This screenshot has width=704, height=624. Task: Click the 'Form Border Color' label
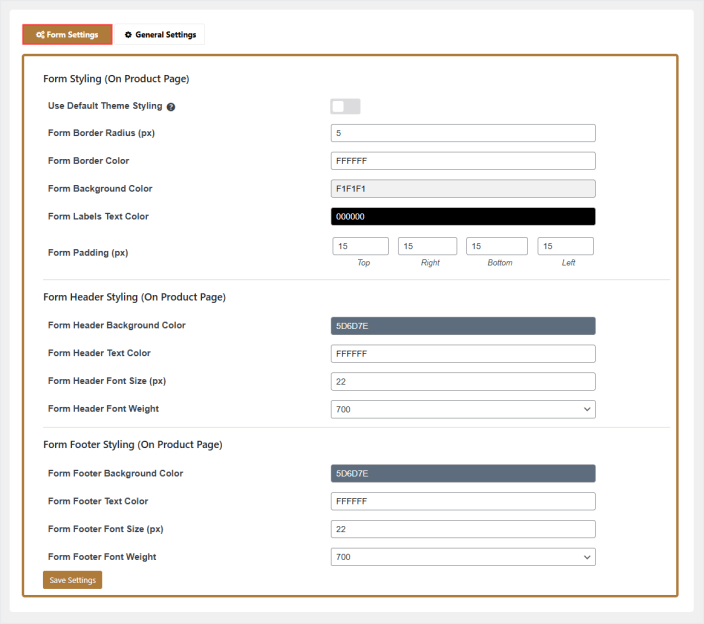pos(88,161)
